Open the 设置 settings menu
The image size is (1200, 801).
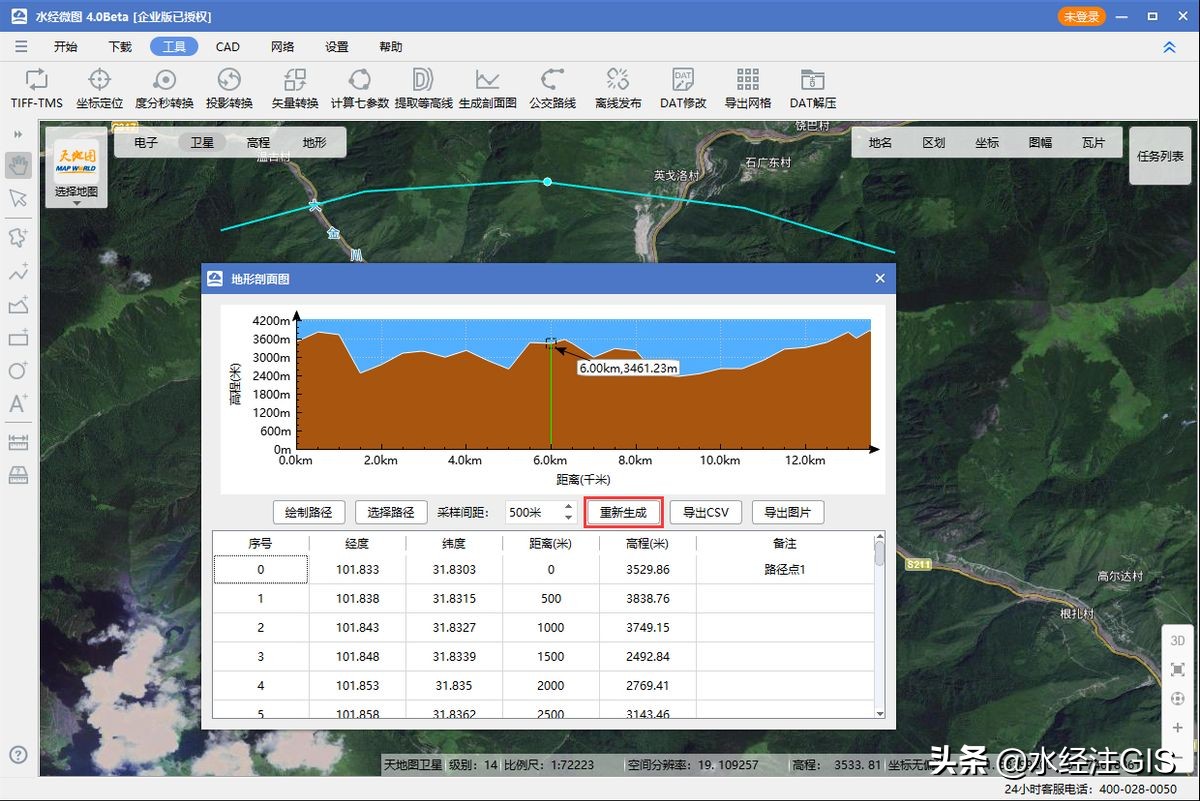click(x=337, y=47)
